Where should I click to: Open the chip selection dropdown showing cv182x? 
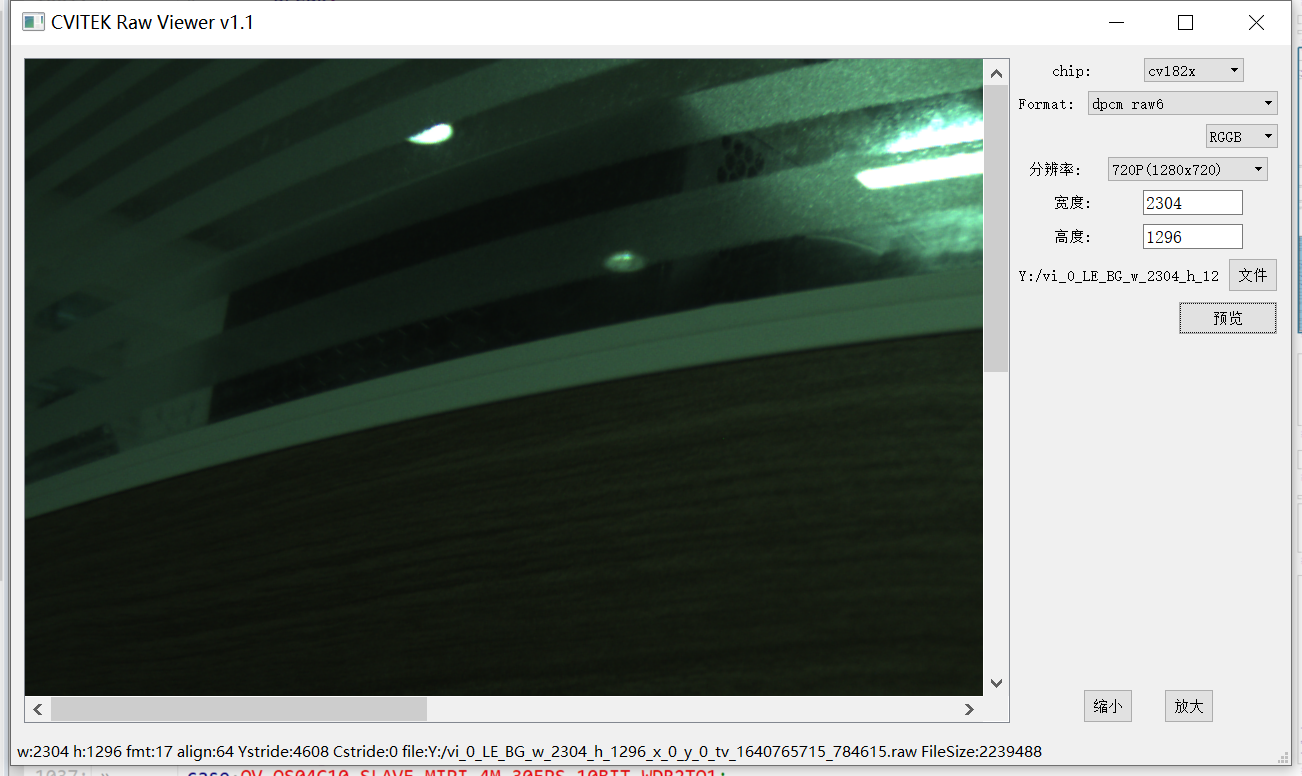pyautogui.click(x=1193, y=69)
